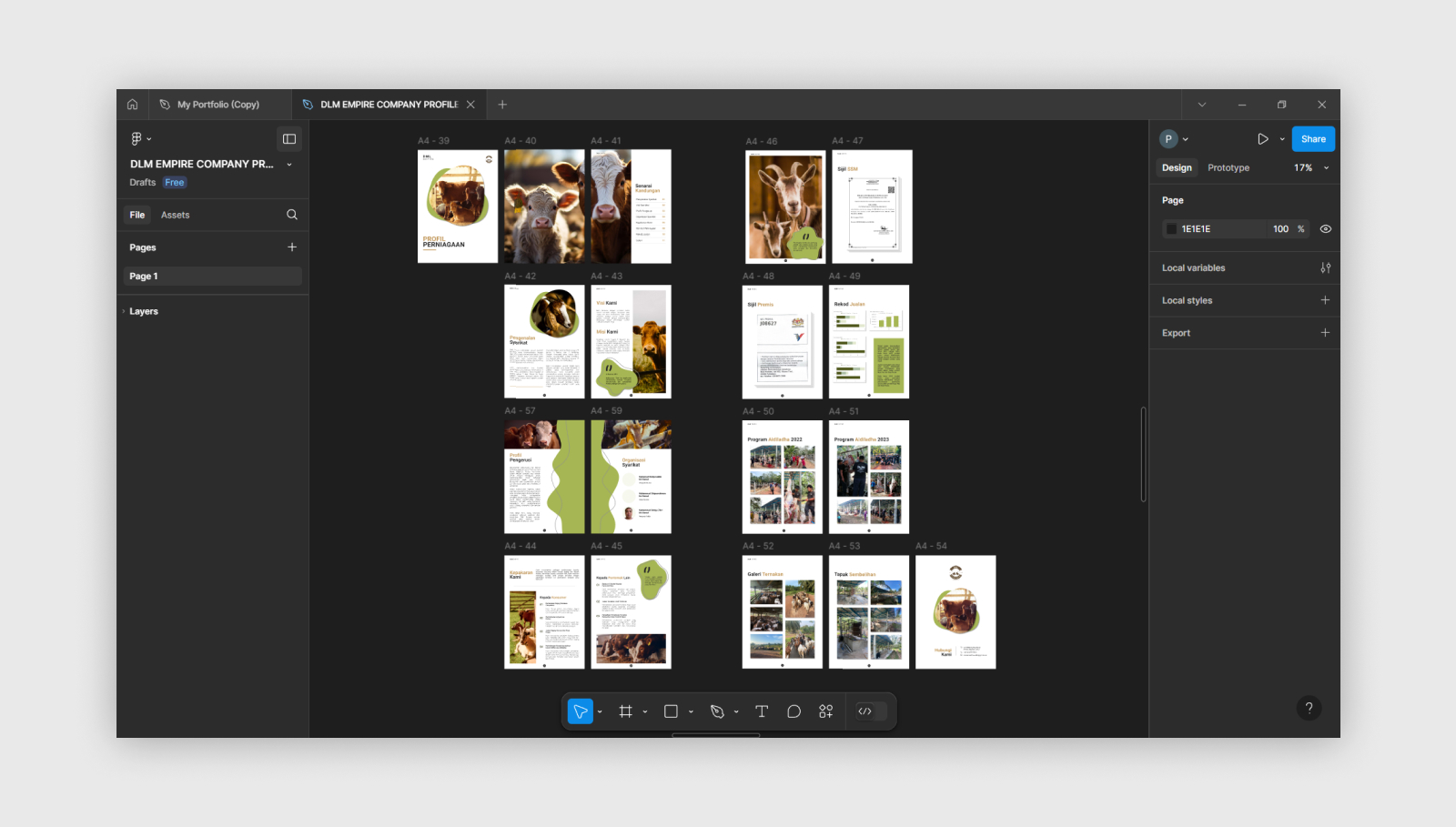The height and width of the screenshot is (827, 1456).
Task: Collapse the left sidebar panel
Action: pyautogui.click(x=289, y=139)
